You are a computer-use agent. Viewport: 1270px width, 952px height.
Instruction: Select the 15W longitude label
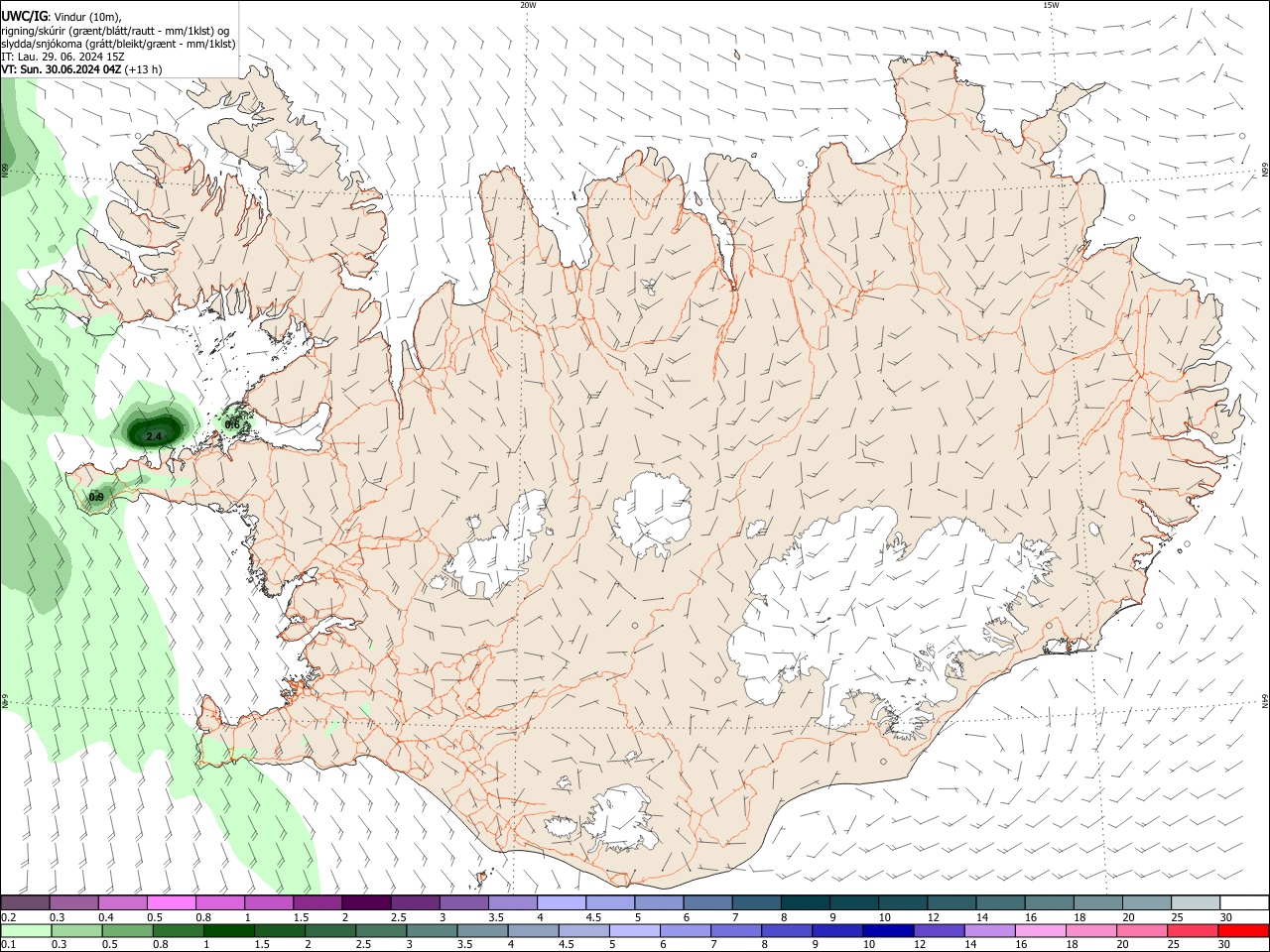click(1051, 5)
